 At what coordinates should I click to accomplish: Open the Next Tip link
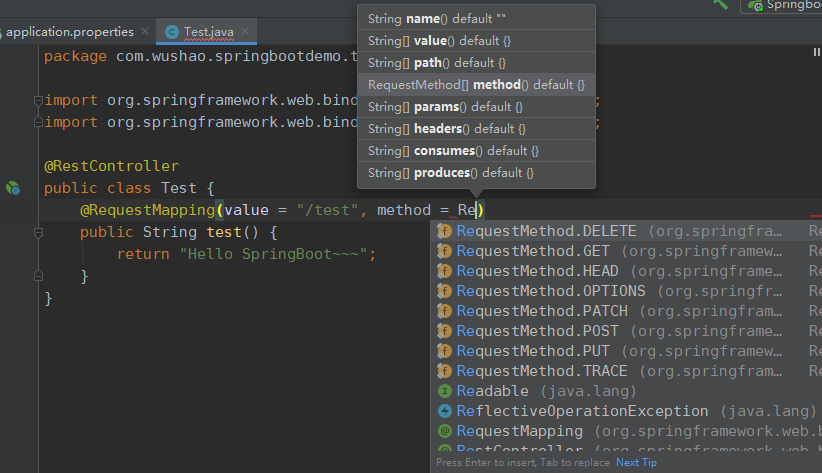tap(636, 463)
